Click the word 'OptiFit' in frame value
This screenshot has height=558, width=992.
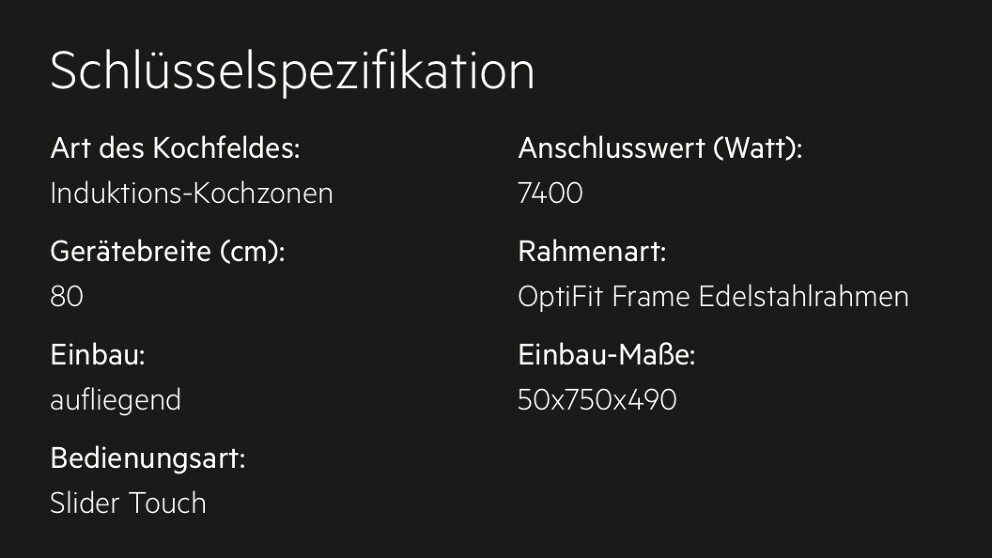click(x=561, y=296)
